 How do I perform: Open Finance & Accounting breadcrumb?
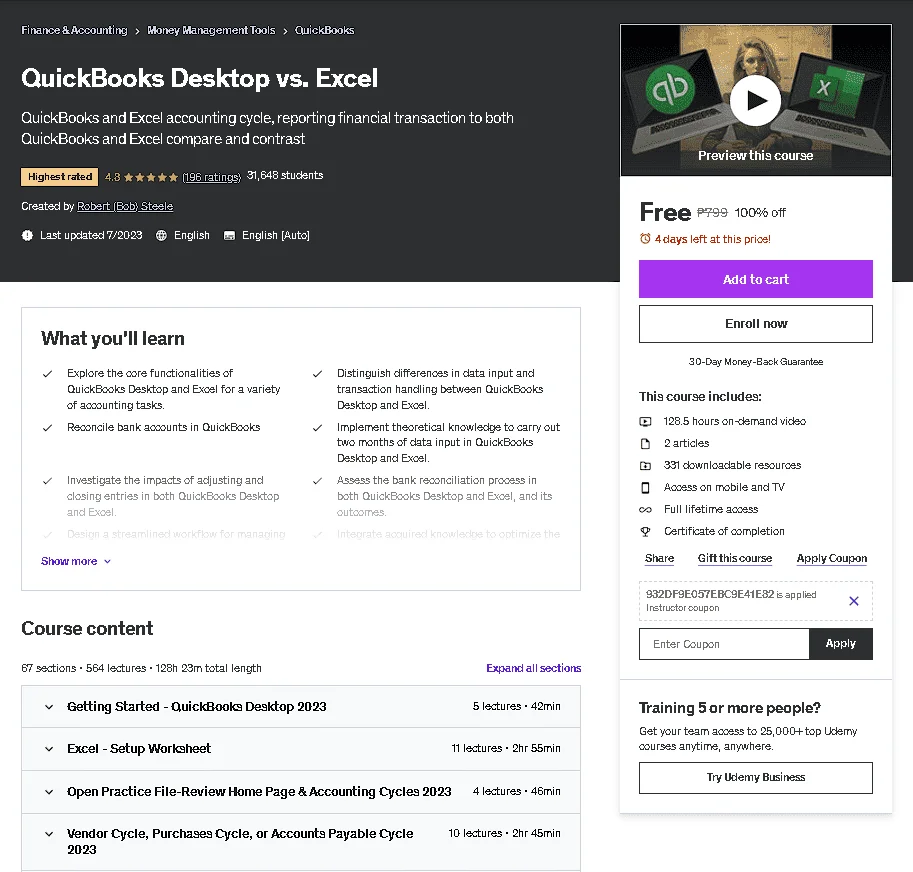(74, 30)
